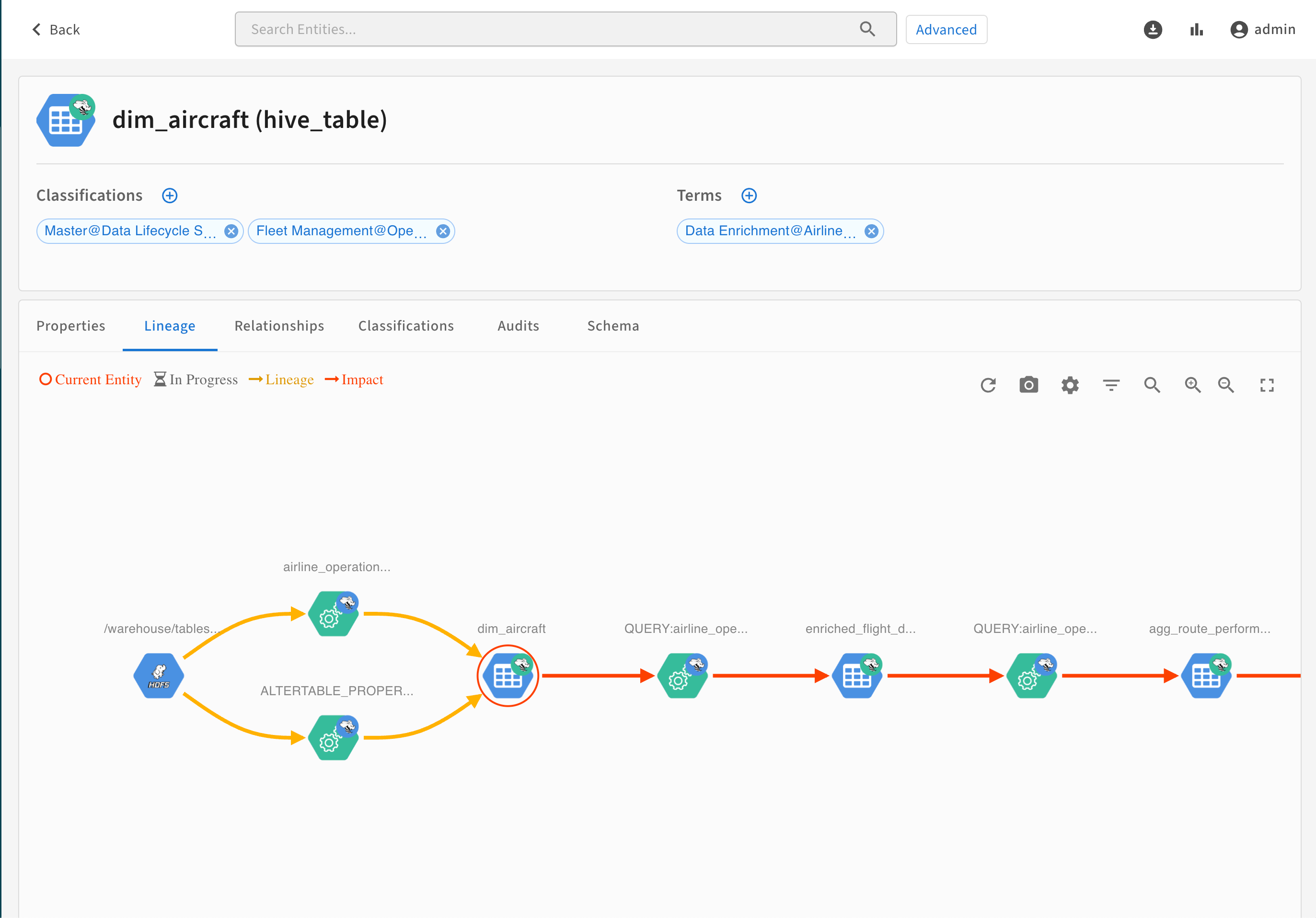
Task: Open the Schema tab
Action: [x=613, y=326]
